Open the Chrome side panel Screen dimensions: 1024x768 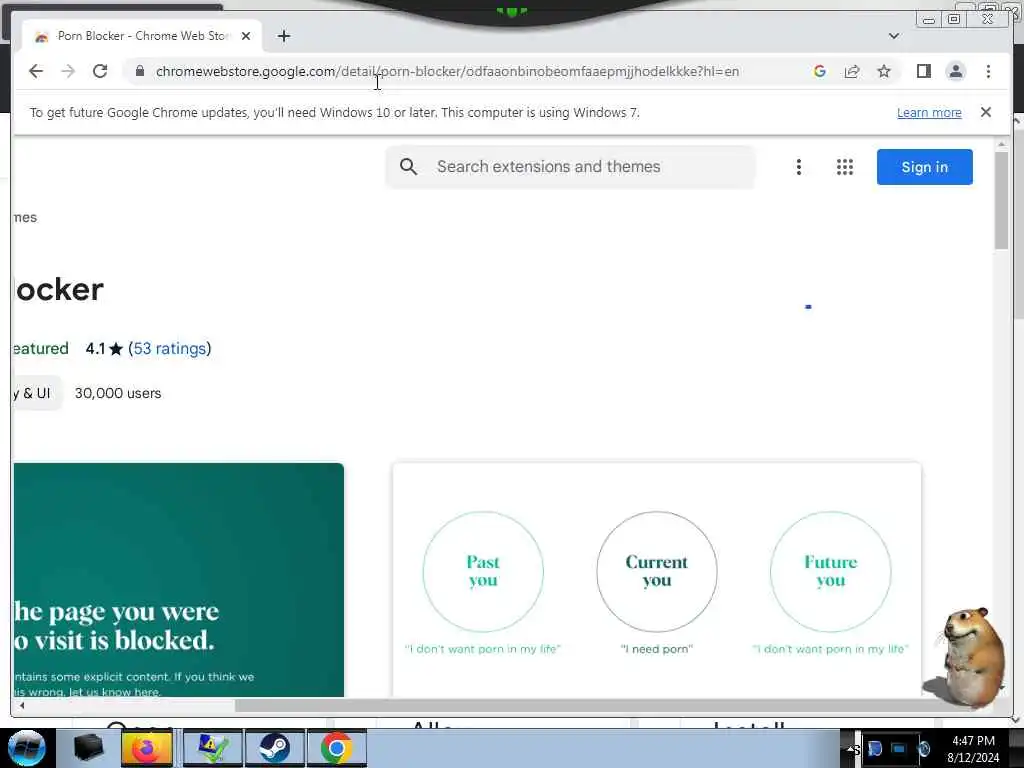923,71
